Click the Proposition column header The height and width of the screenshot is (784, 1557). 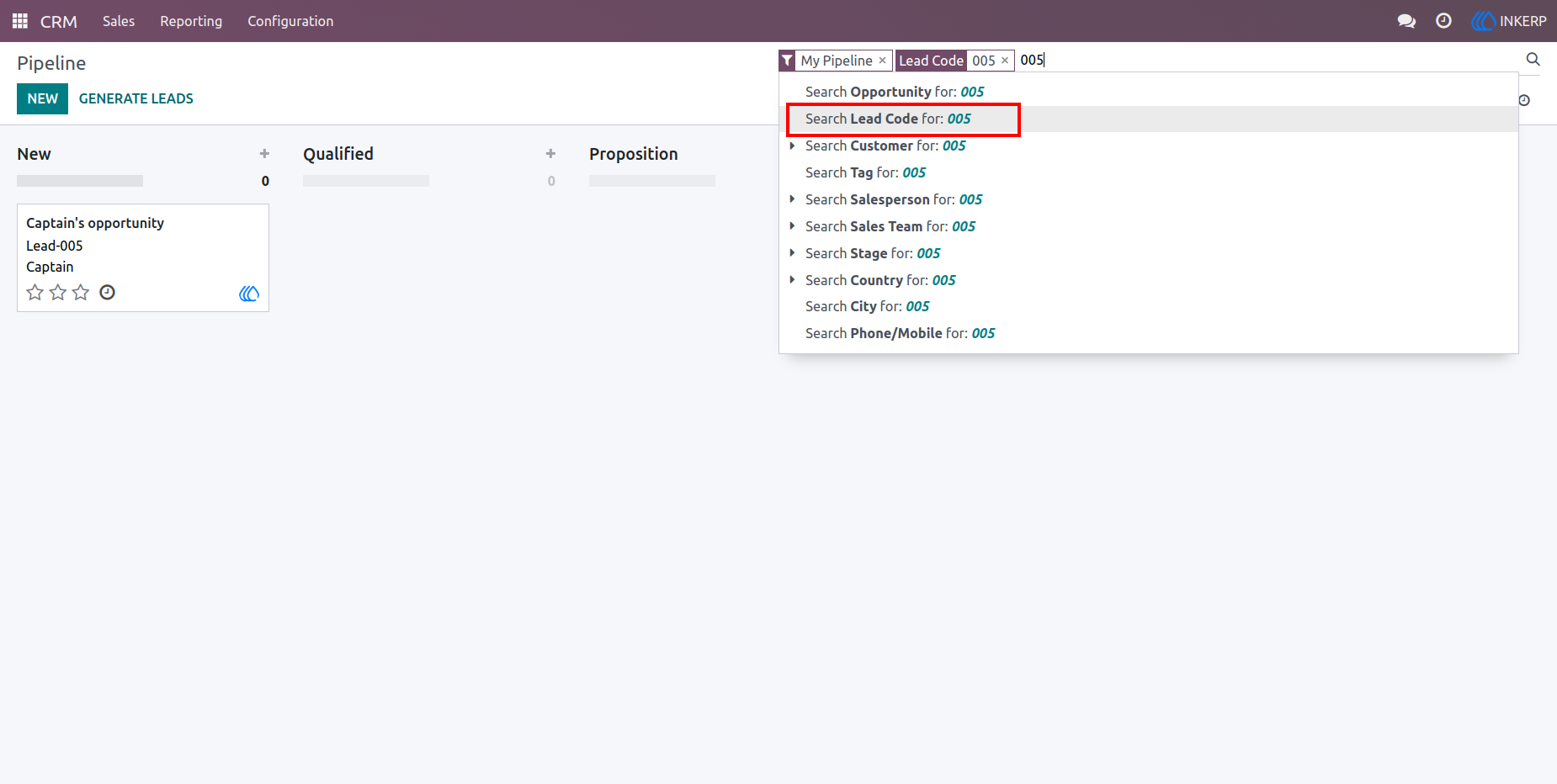[x=634, y=154]
